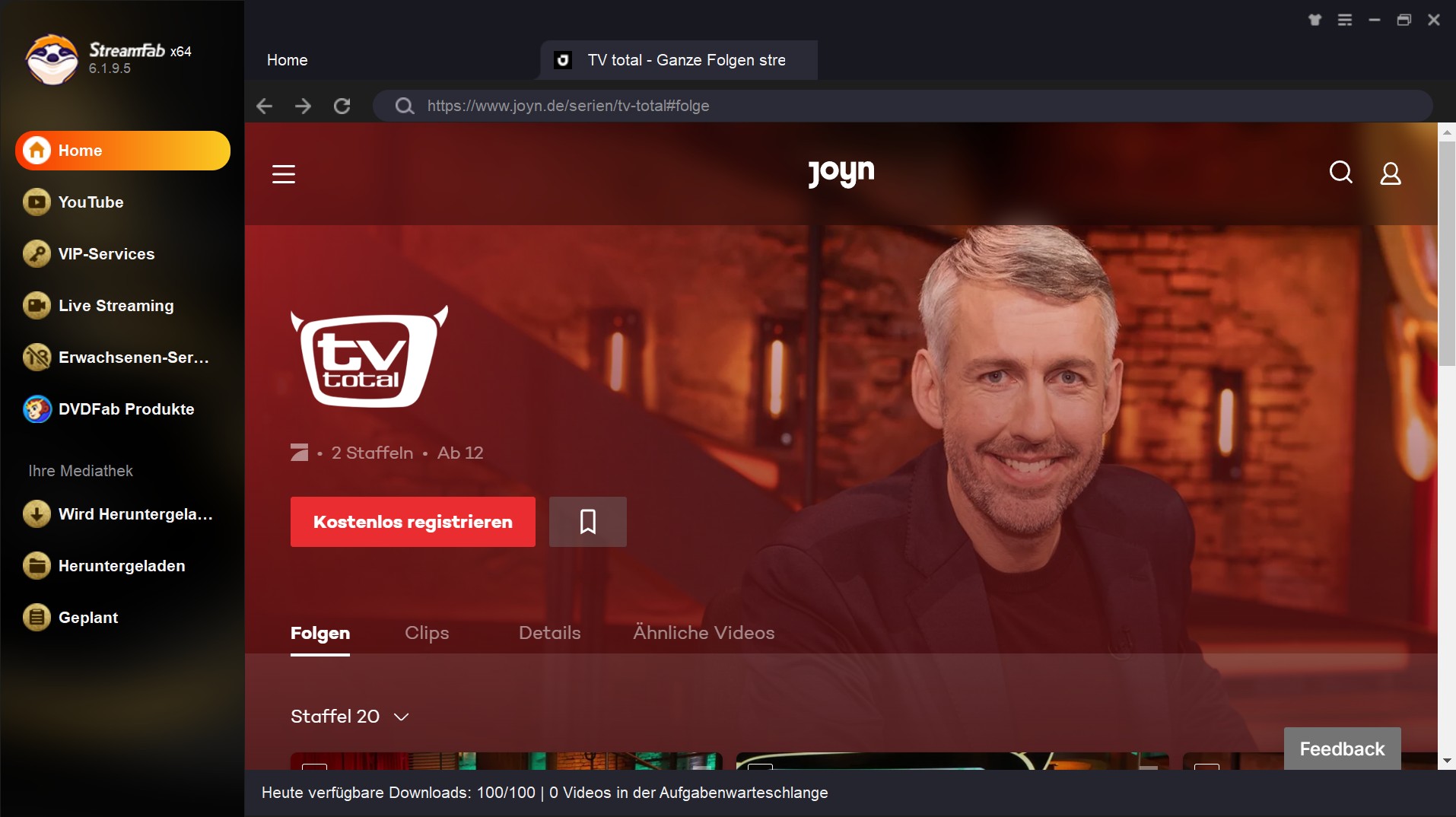Click scrollbar down arrow

point(1447,761)
